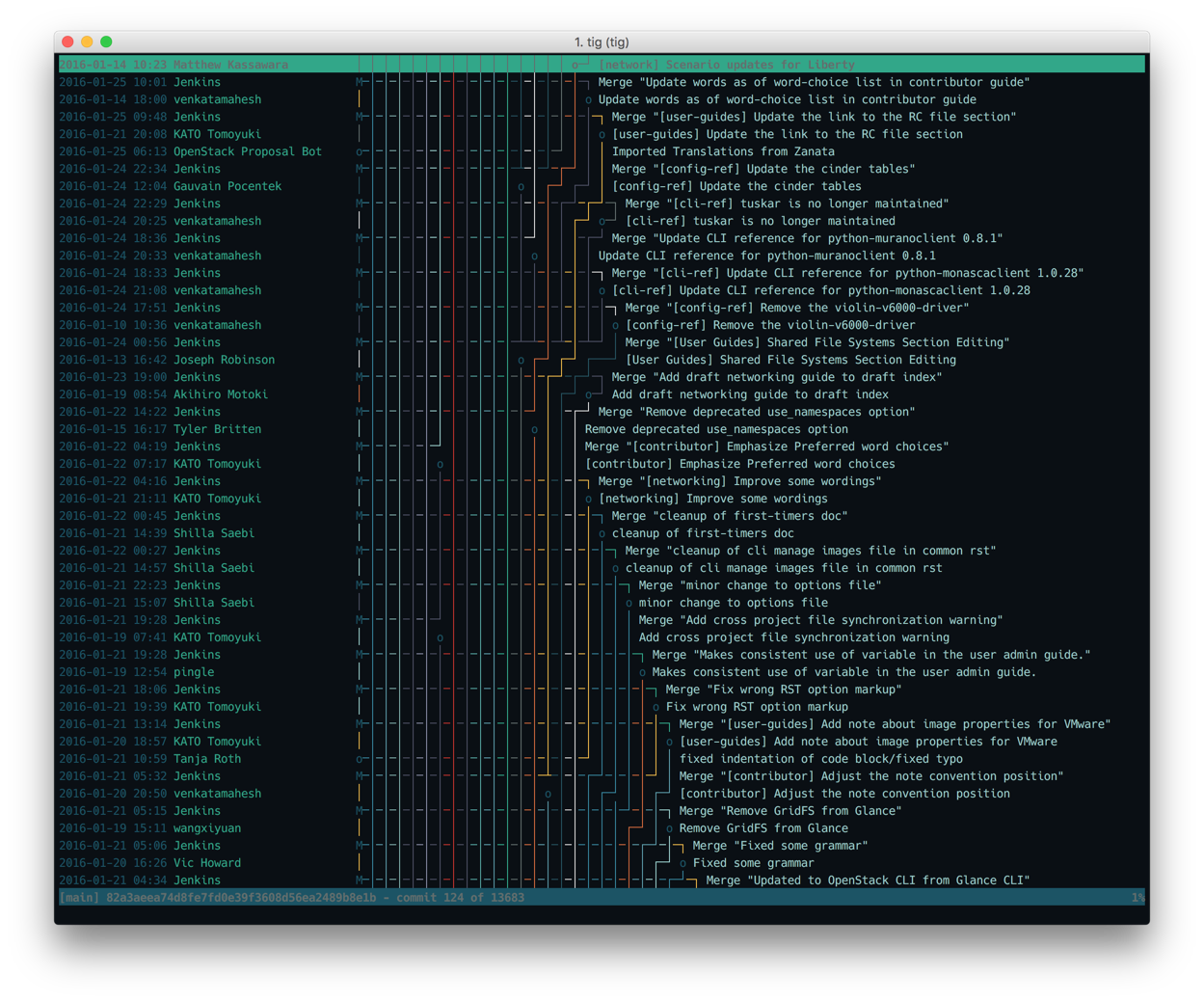Select Merge "[networking] Improve some wordings" message
1204x1002 pixels.
(739, 481)
